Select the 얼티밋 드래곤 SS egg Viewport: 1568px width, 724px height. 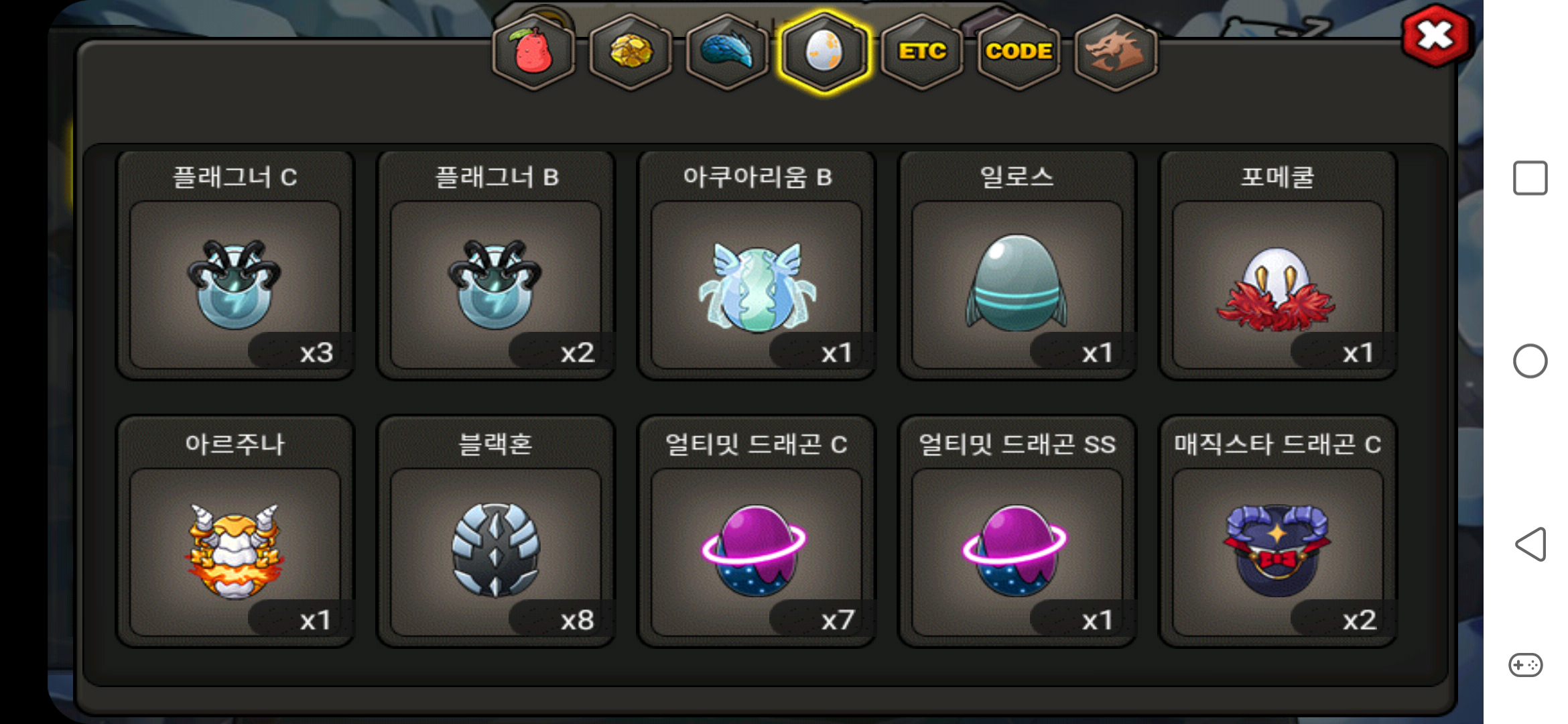click(1017, 532)
